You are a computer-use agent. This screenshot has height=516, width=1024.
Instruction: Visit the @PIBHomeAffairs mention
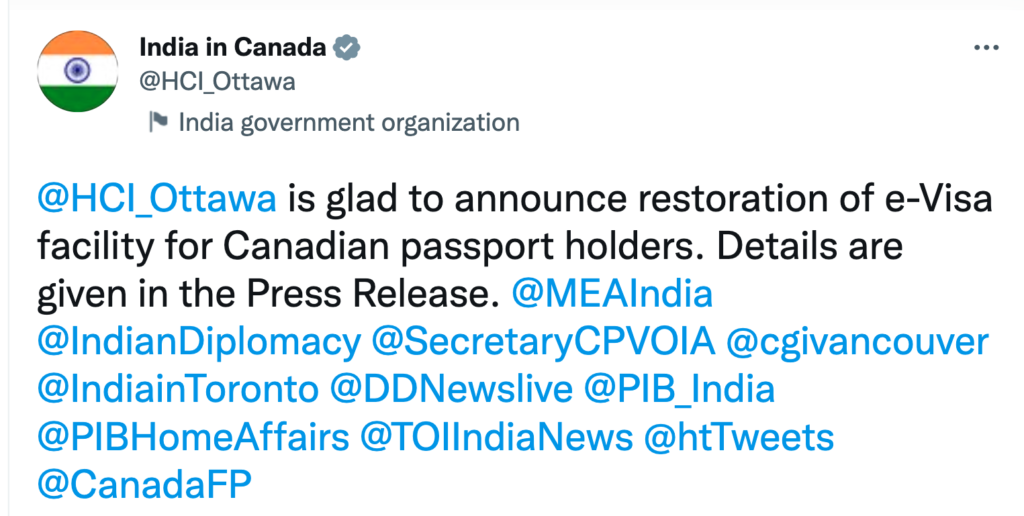(x=193, y=436)
